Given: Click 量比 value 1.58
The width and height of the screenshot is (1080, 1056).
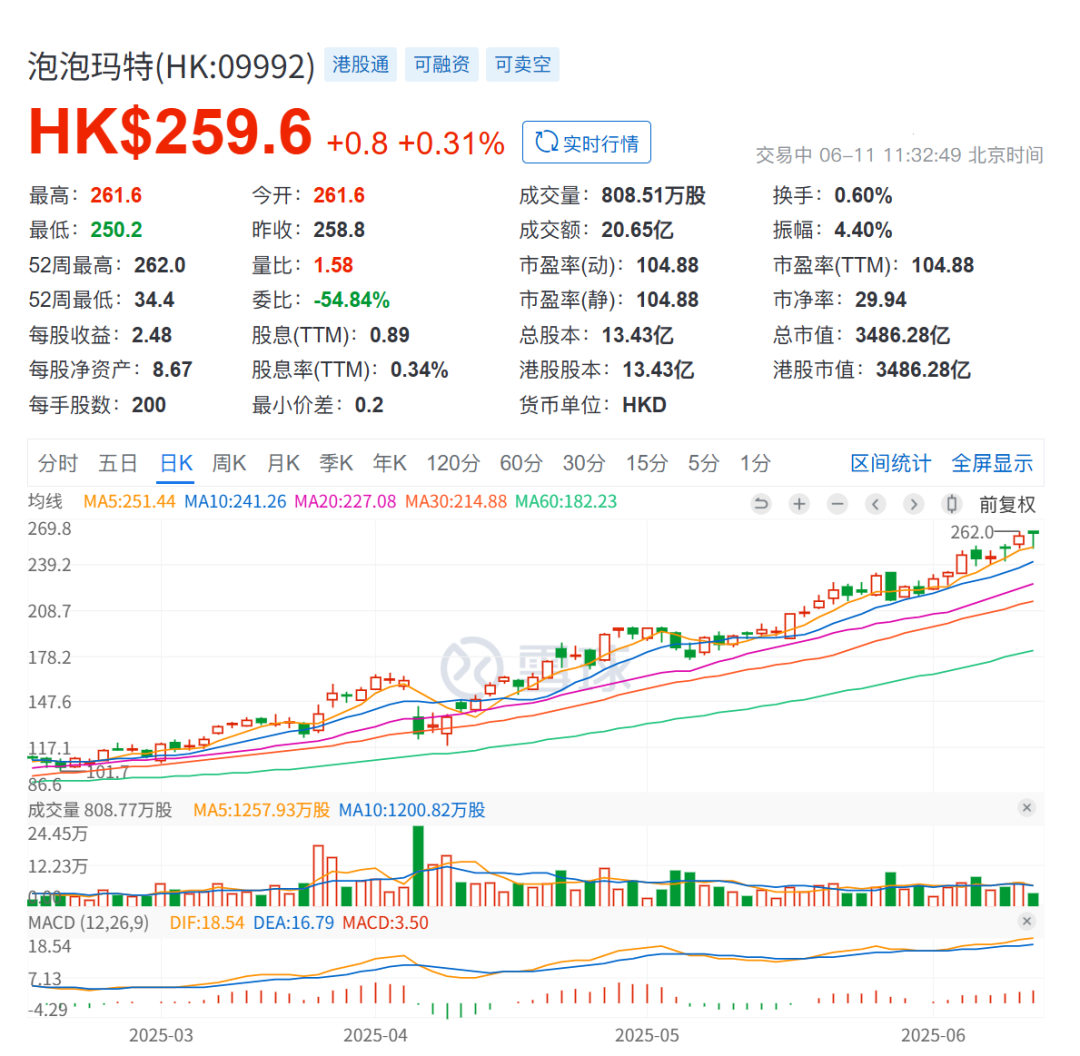Looking at the screenshot, I should tap(333, 265).
